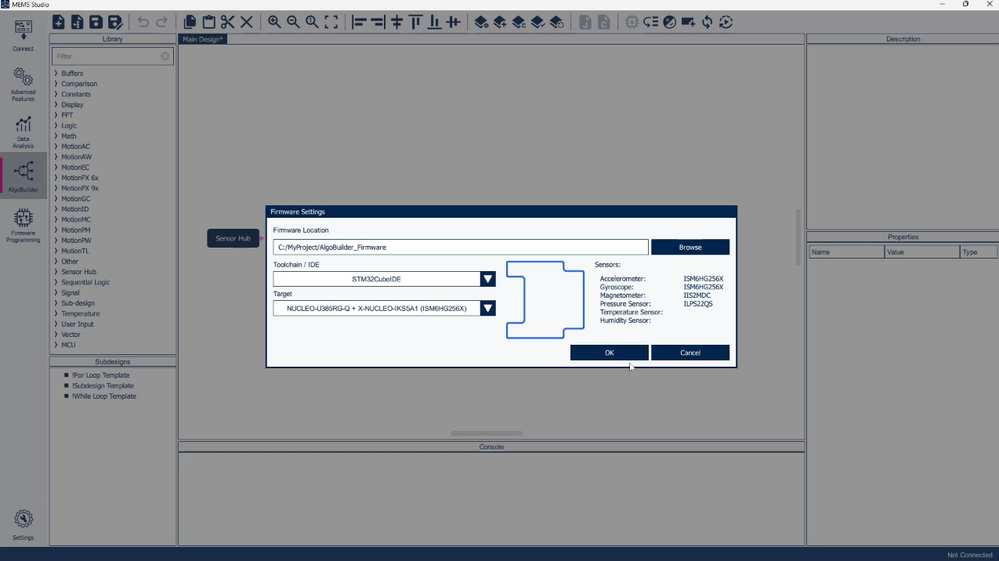
Task: Click the Vector library item
Action: click(71, 334)
